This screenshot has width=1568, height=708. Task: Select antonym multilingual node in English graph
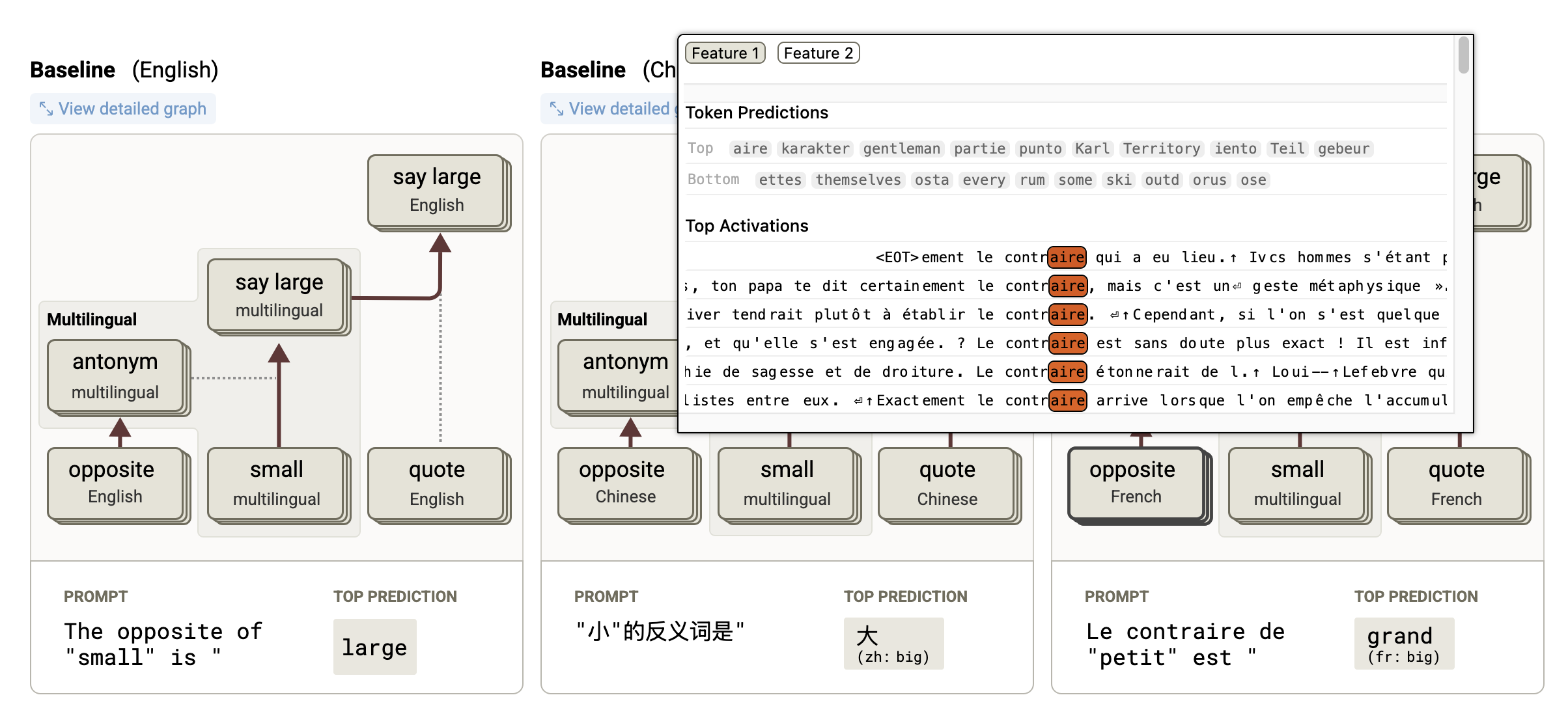(x=115, y=375)
